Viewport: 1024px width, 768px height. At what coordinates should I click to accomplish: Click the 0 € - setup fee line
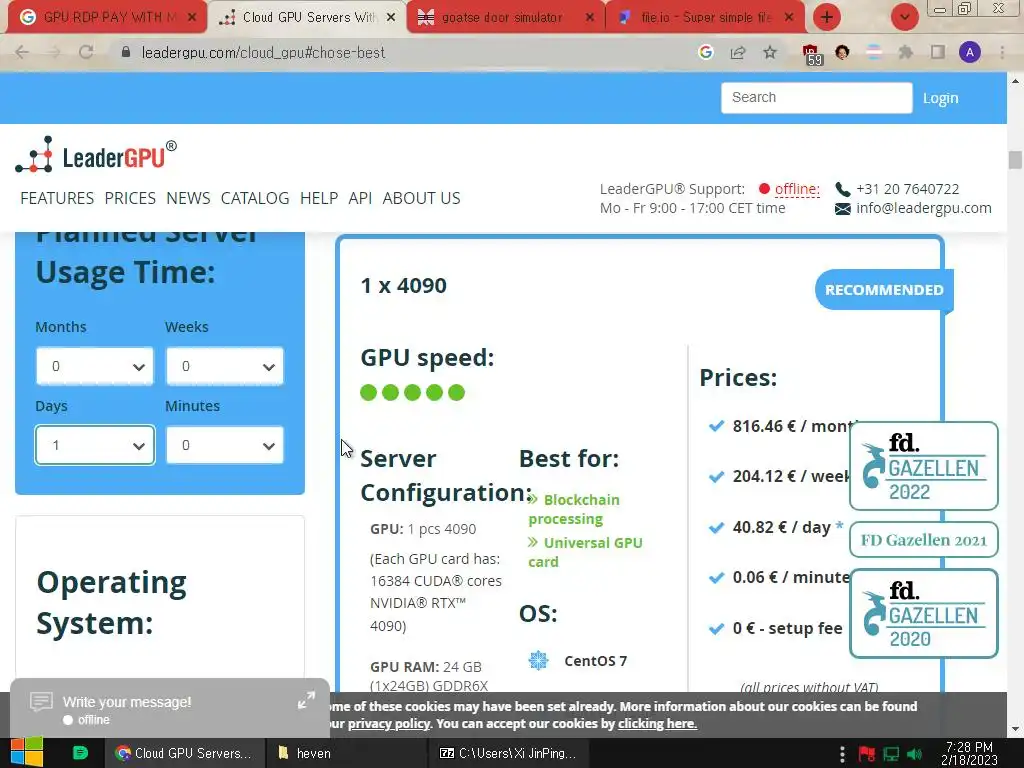[787, 628]
